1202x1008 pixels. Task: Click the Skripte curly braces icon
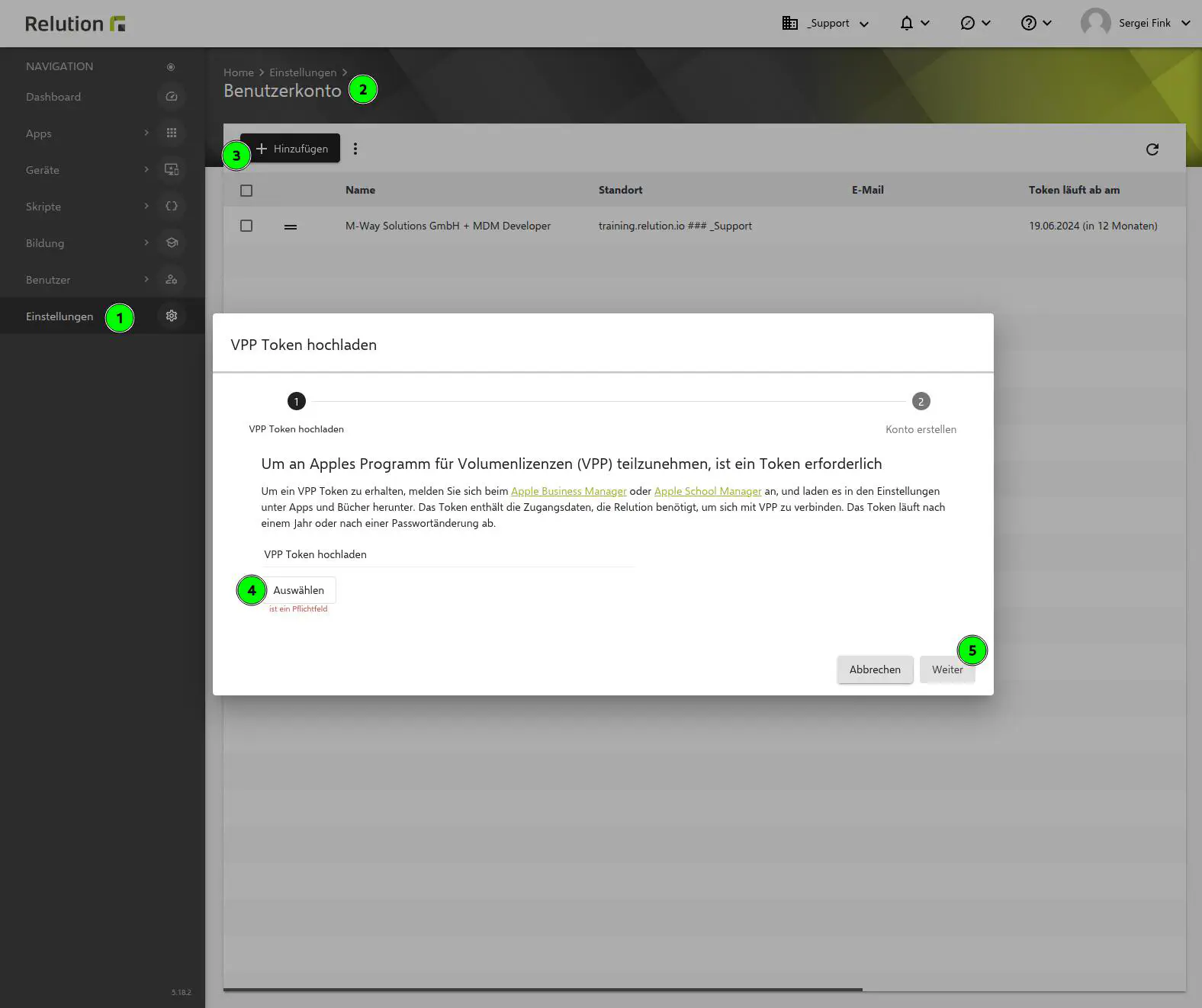172,207
